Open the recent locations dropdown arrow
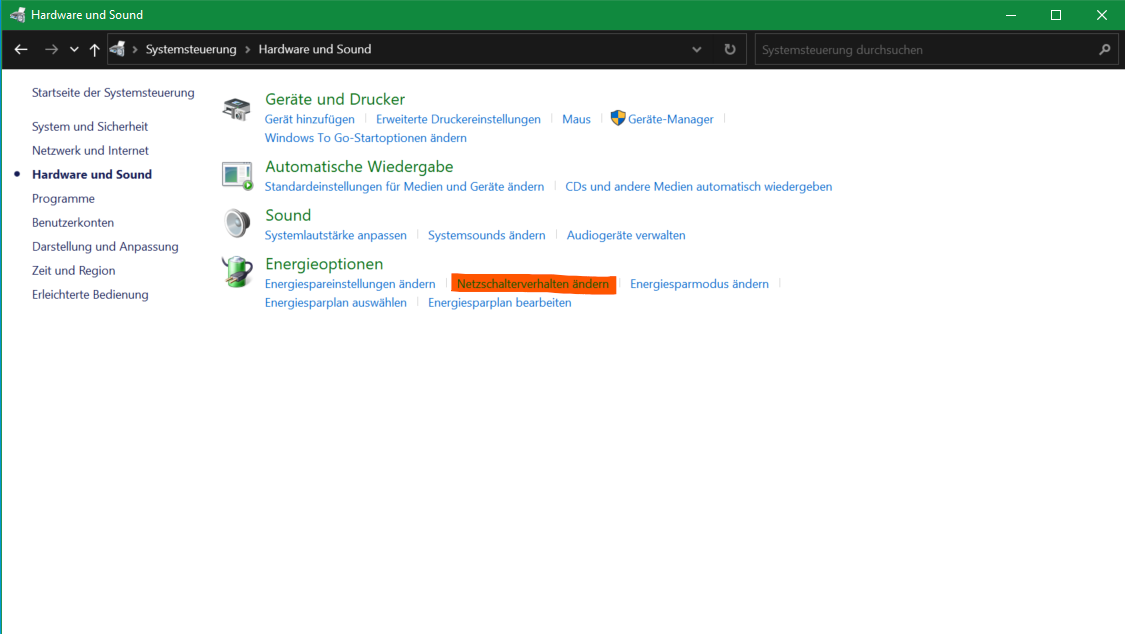Screen dimensions: 1125x634 click(74, 49)
